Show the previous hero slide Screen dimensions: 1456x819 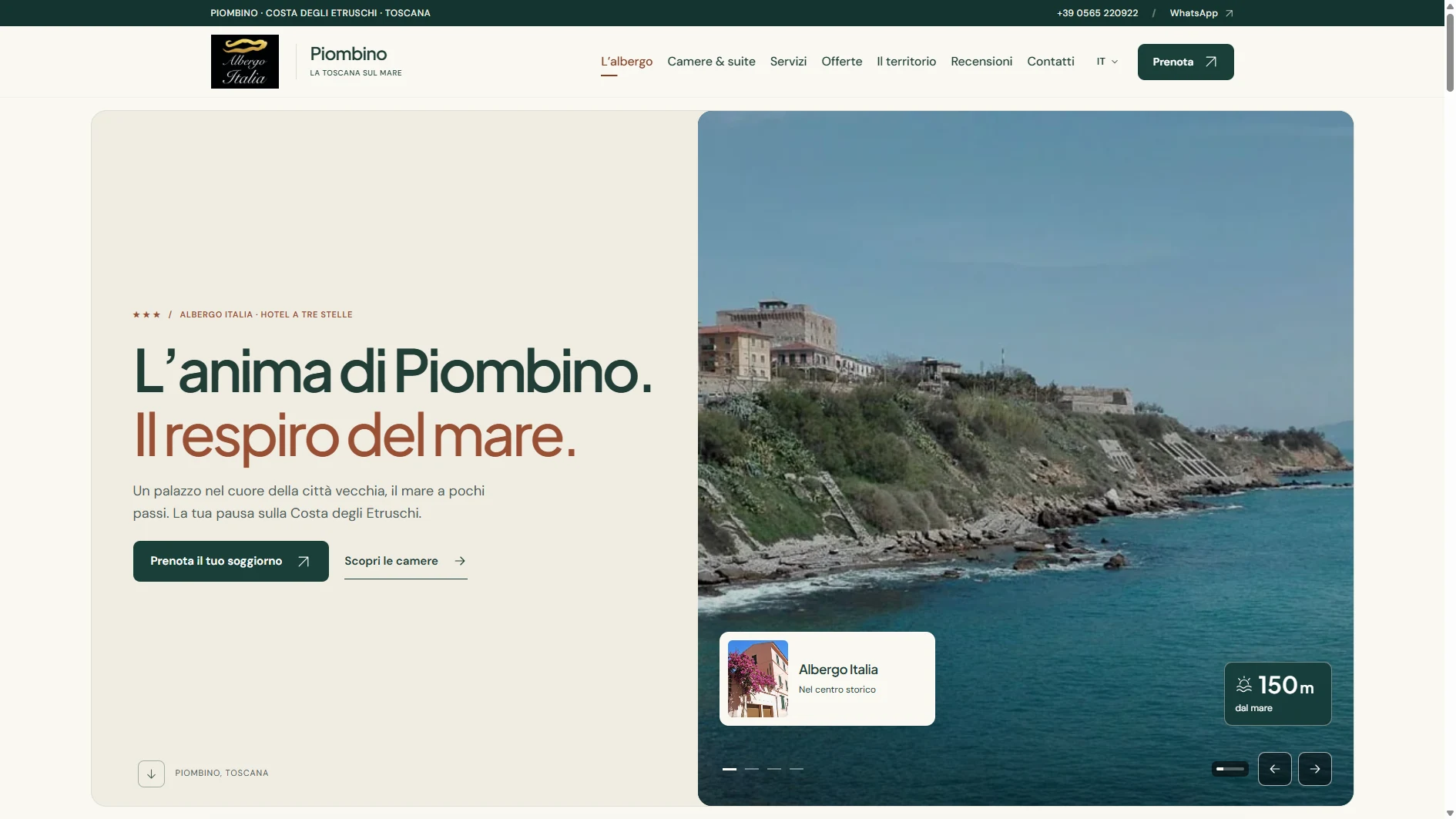tap(1274, 769)
